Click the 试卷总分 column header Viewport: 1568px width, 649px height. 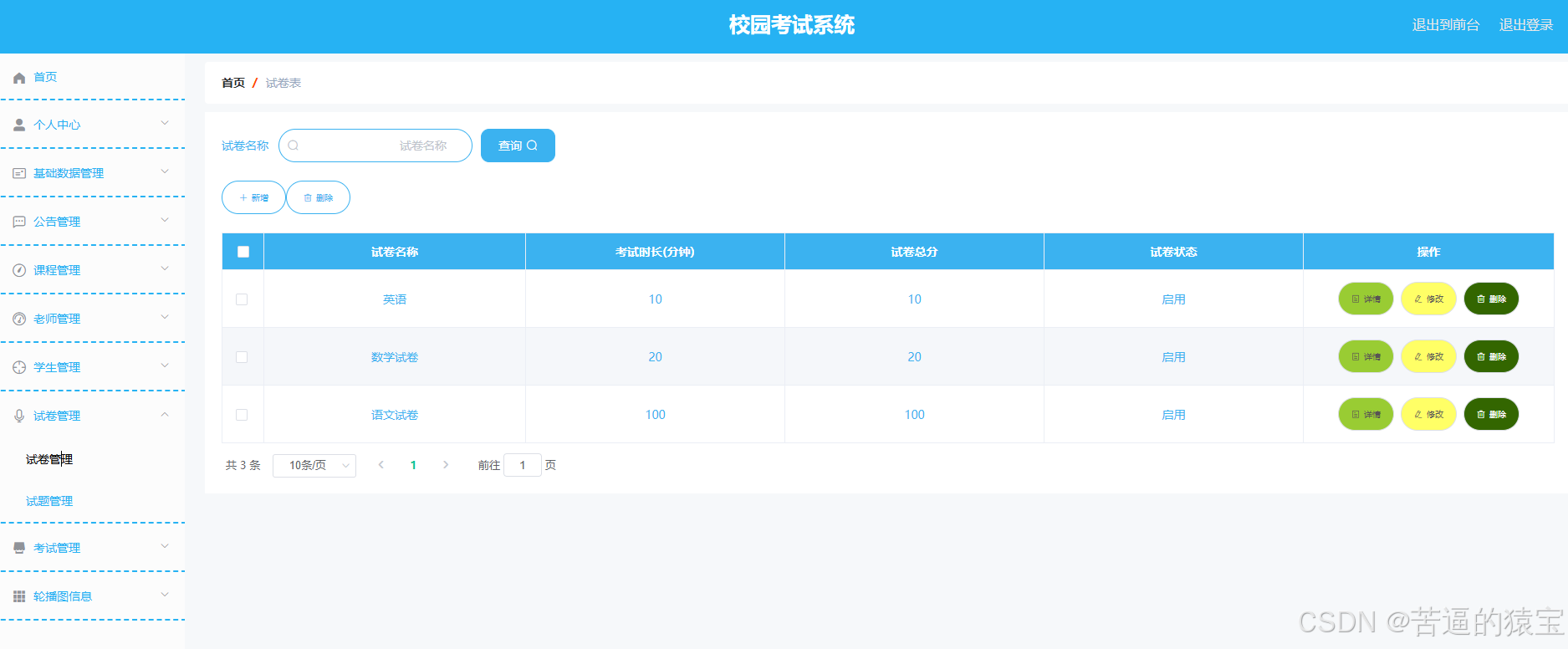pos(914,252)
